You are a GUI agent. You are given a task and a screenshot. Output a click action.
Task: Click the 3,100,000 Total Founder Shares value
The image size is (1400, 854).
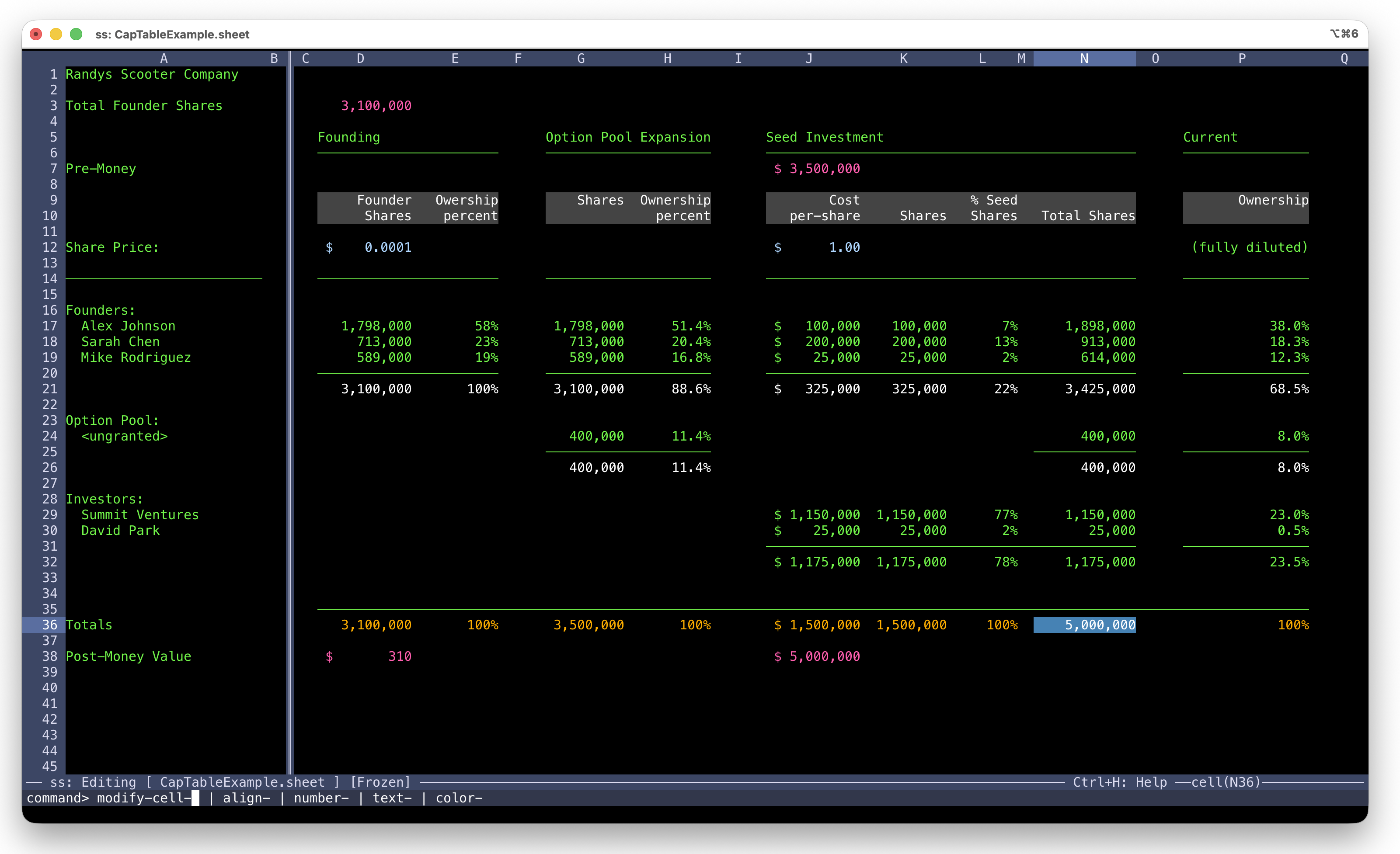[x=376, y=105]
